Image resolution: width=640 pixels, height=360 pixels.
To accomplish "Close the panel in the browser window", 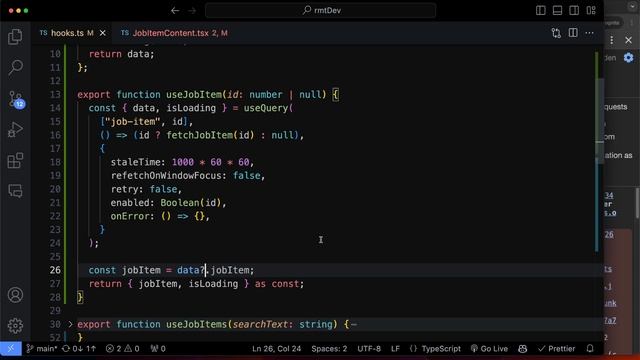I will coord(629,40).
